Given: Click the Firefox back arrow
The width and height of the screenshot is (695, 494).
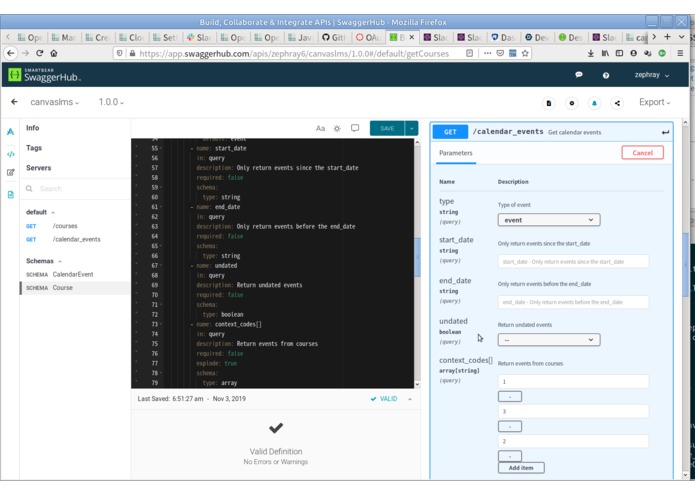Looking at the screenshot, I should [x=11, y=53].
